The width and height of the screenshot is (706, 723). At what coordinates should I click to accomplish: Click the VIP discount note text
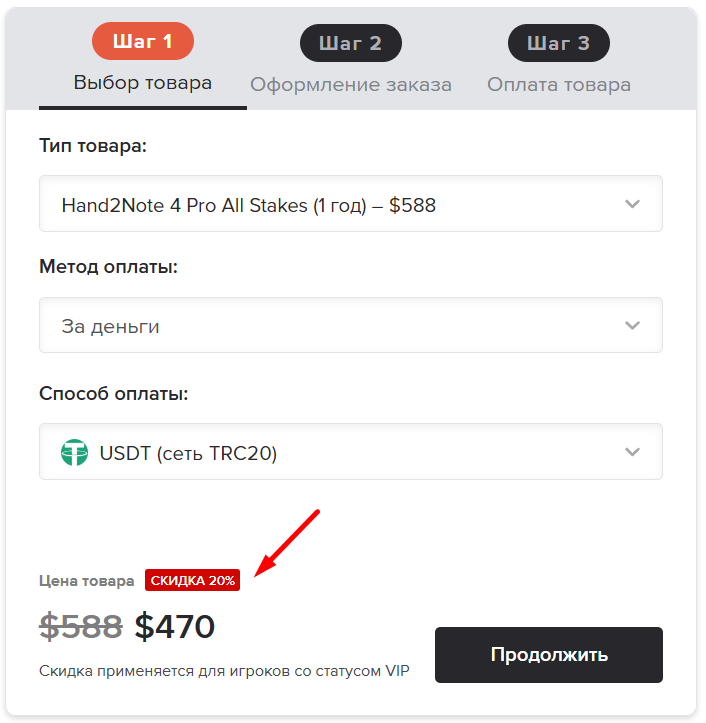(x=224, y=670)
